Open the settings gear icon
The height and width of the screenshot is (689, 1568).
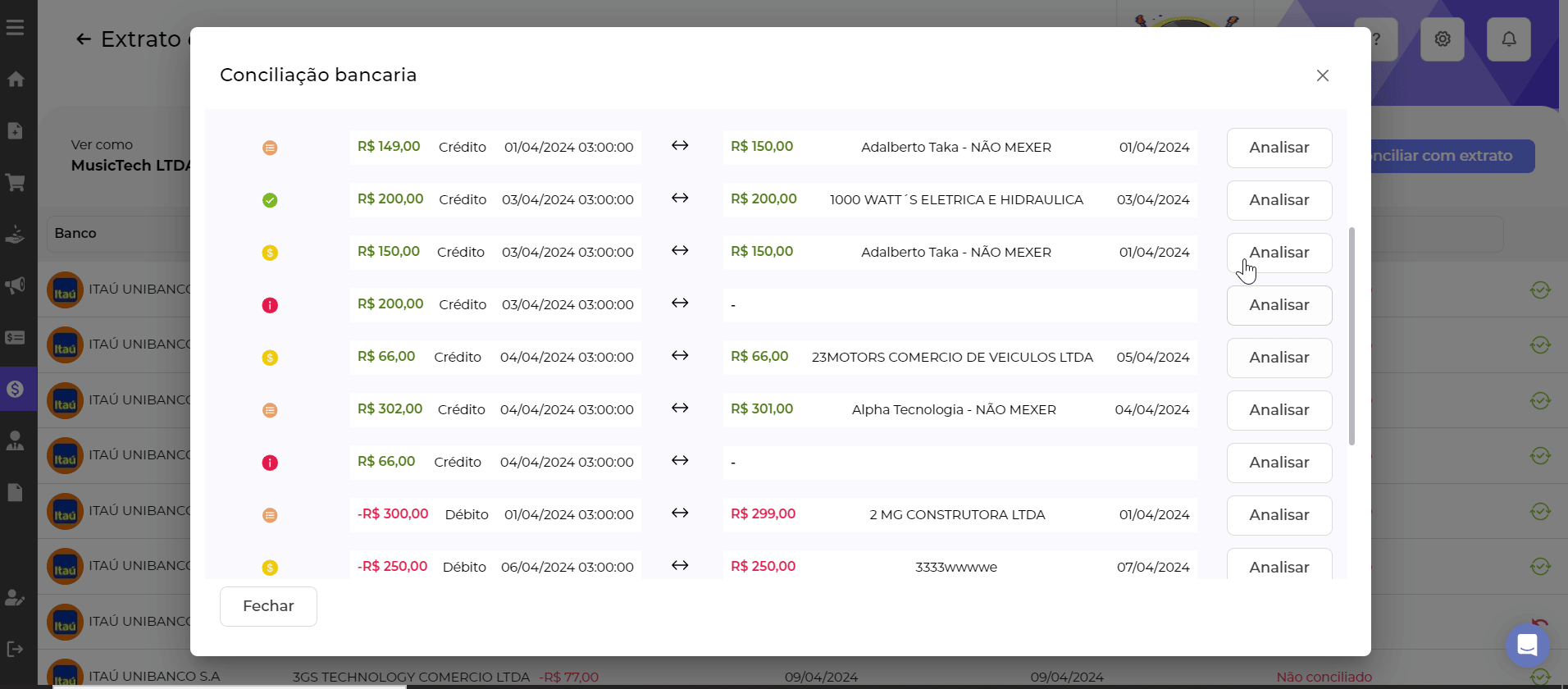click(1442, 39)
